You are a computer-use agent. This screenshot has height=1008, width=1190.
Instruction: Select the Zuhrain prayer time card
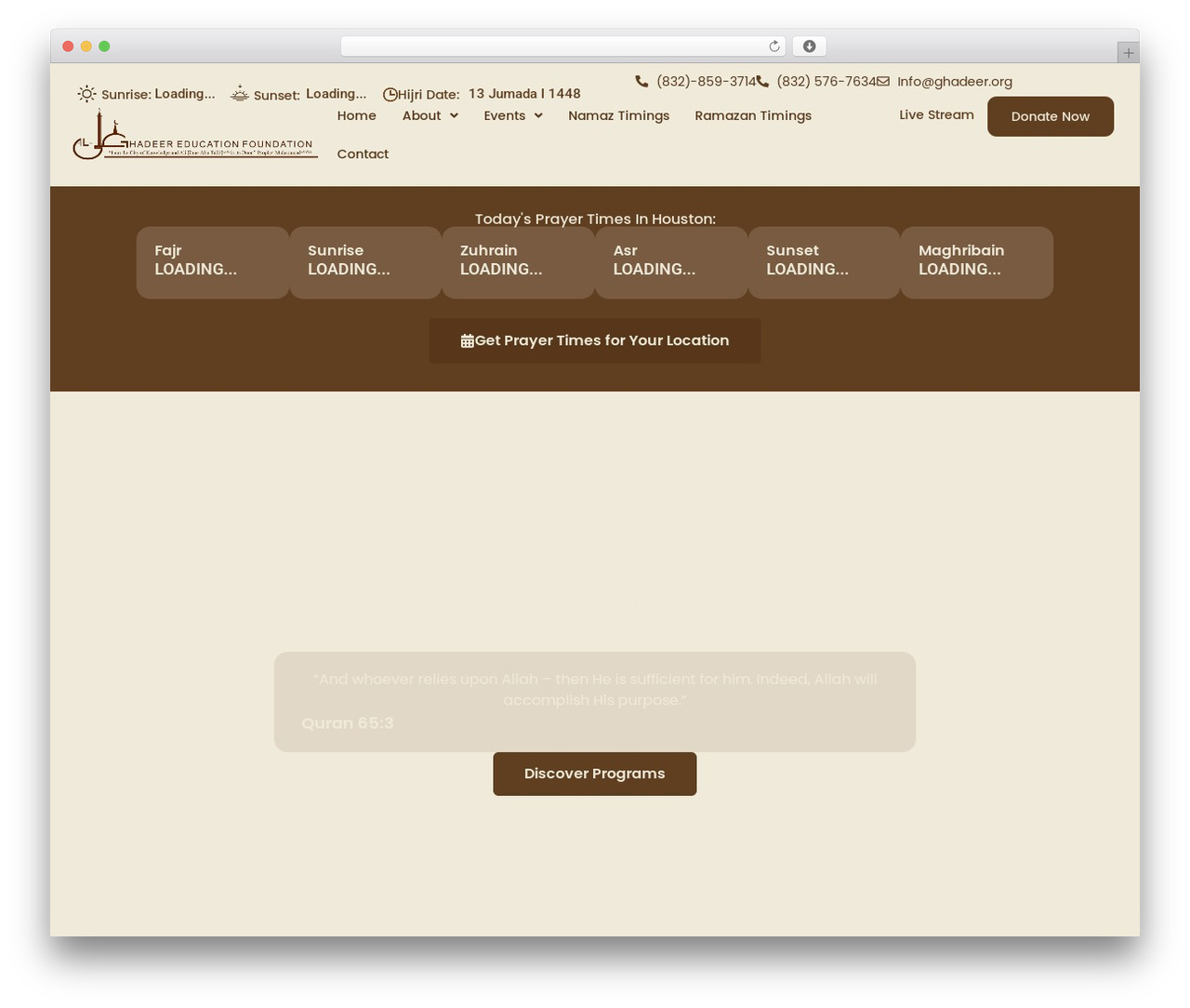click(518, 263)
